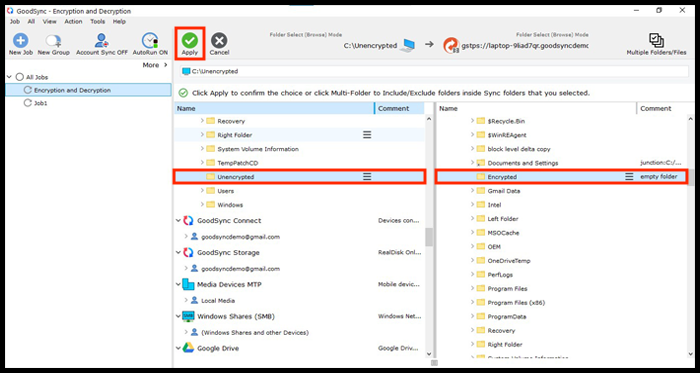700x373 pixels.
Task: Click the GoodSync app icon in title bar
Action: (10, 11)
